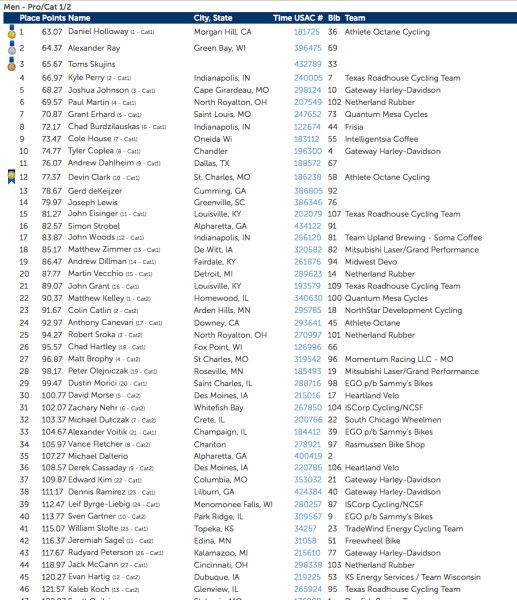The height and width of the screenshot is (600, 517).
Task: Click the bronze medal icon beside Toms Skujins
Action: [x=12, y=64]
